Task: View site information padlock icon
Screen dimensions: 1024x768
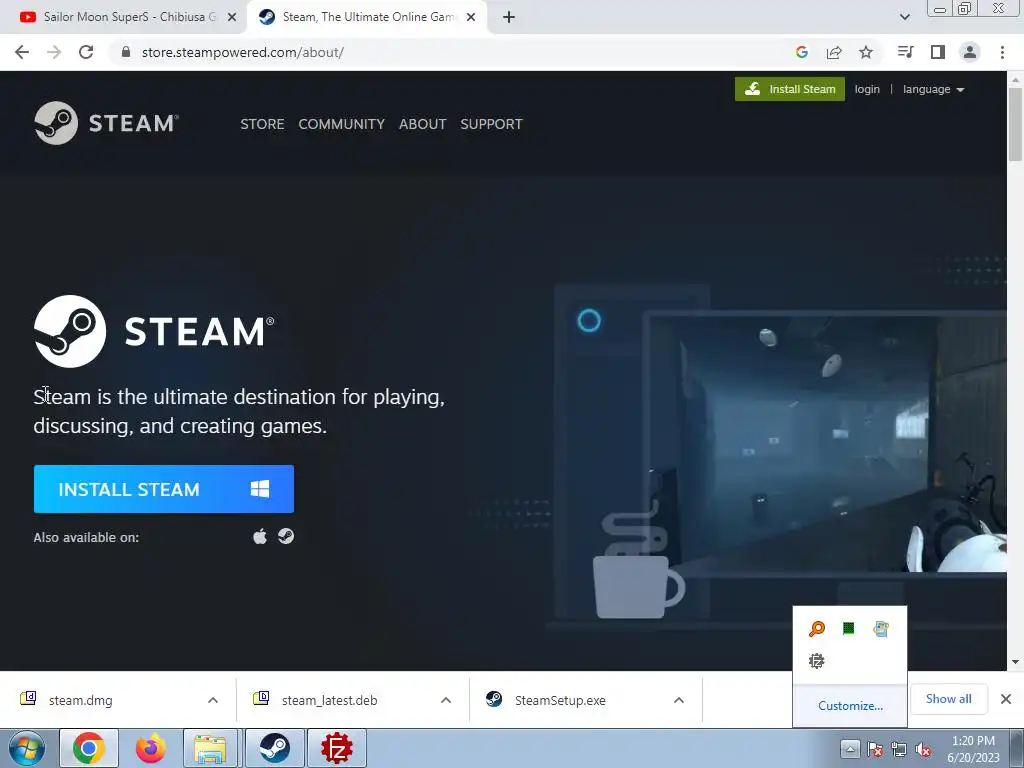Action: click(126, 52)
